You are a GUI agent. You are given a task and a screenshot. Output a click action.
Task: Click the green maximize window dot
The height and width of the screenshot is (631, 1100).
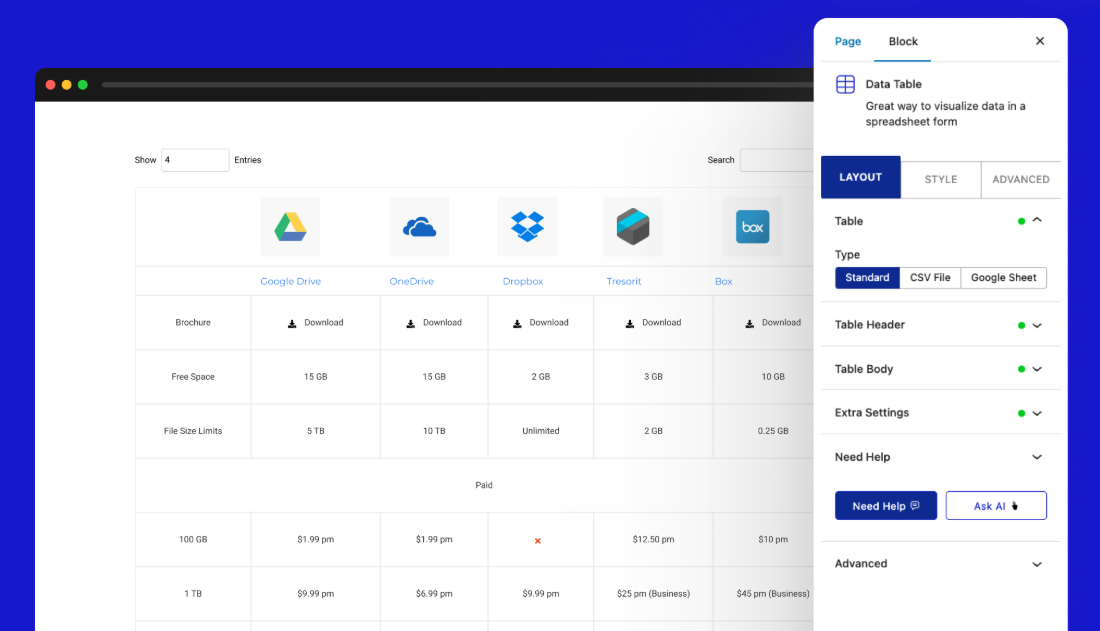pyautogui.click(x=83, y=85)
